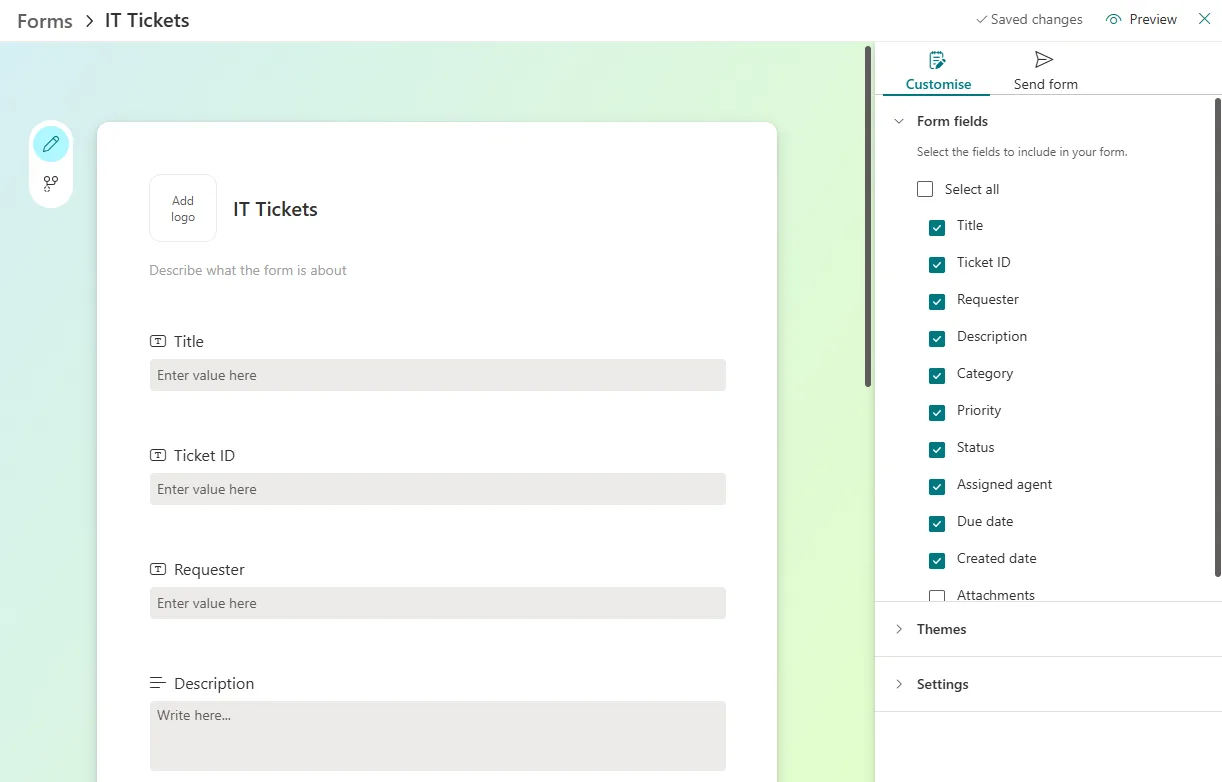
Task: Click the Saved changes status text
Action: [x=1037, y=20]
